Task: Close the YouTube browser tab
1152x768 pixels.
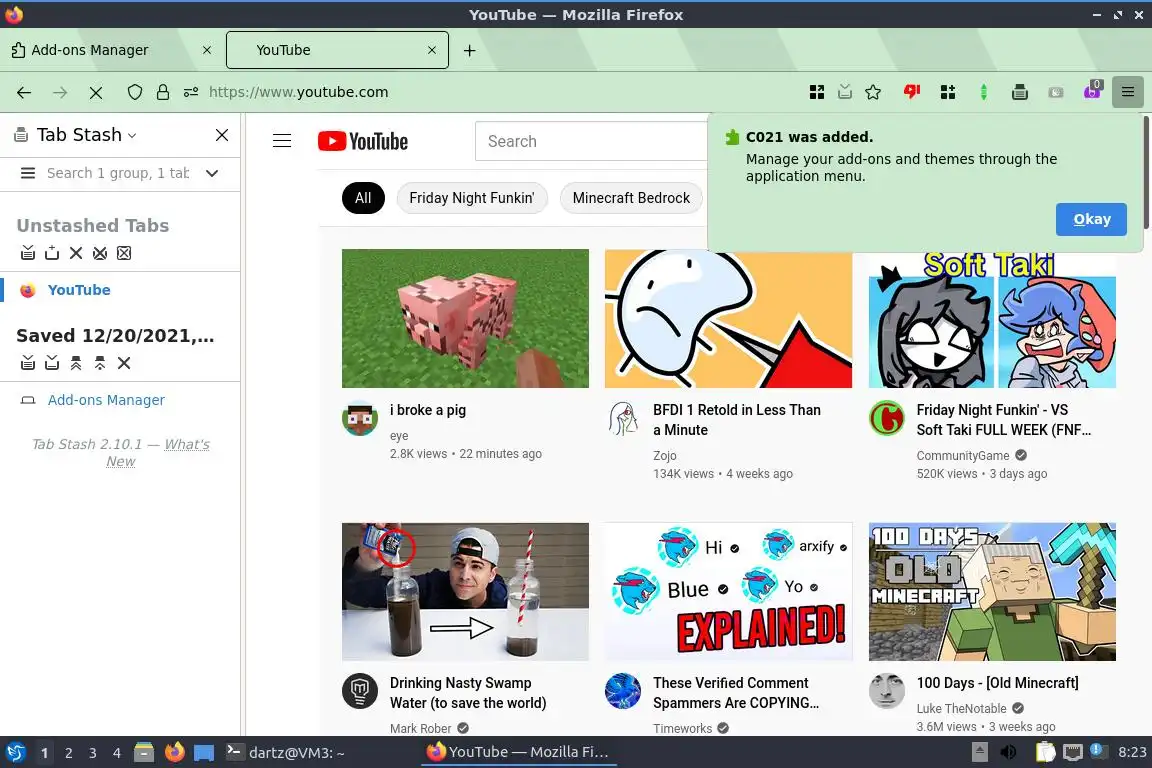Action: tap(432, 50)
